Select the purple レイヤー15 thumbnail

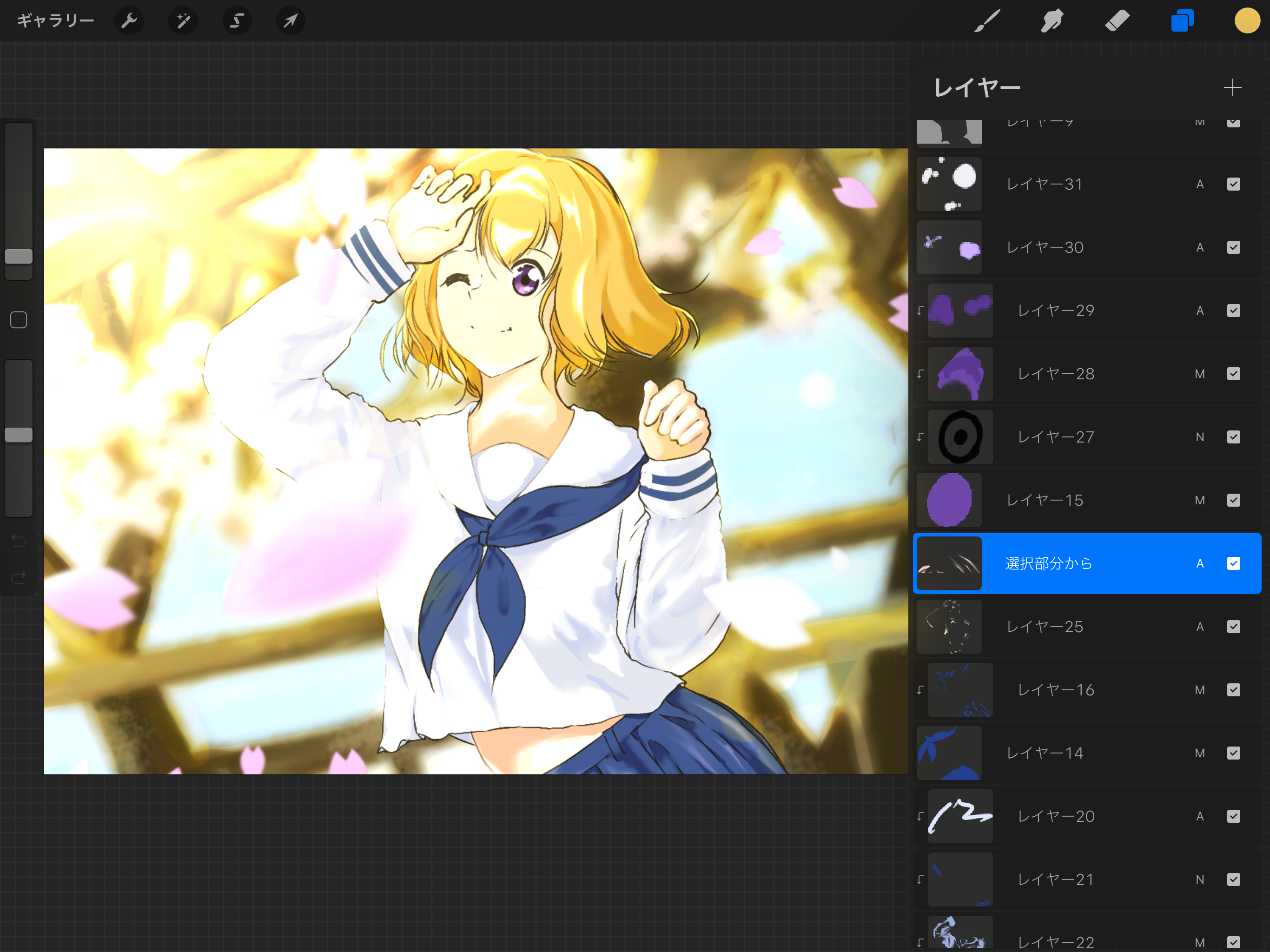tap(948, 500)
